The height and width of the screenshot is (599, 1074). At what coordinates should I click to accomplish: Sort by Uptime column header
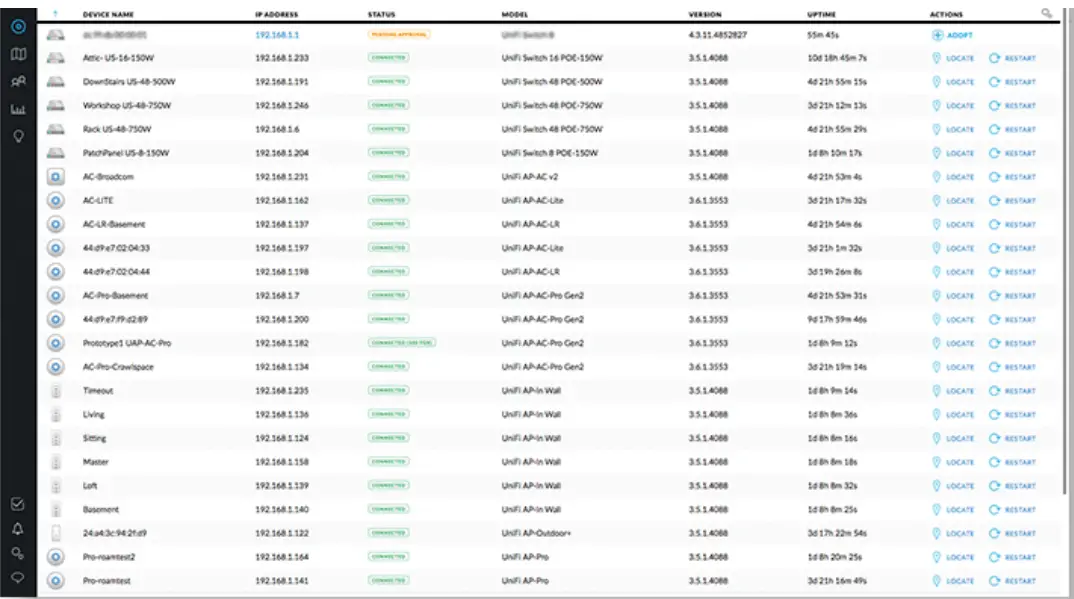coord(821,14)
